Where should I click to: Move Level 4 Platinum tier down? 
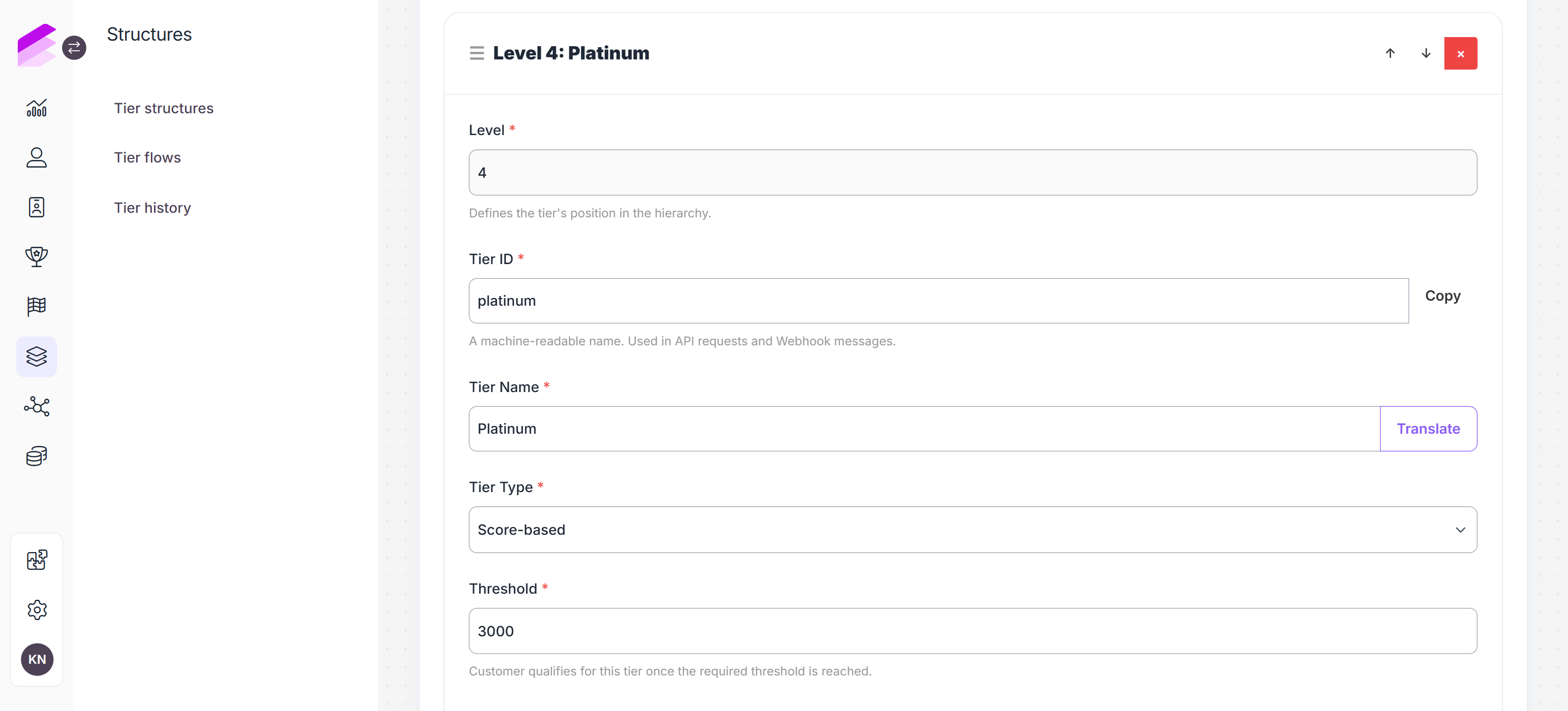[1426, 53]
